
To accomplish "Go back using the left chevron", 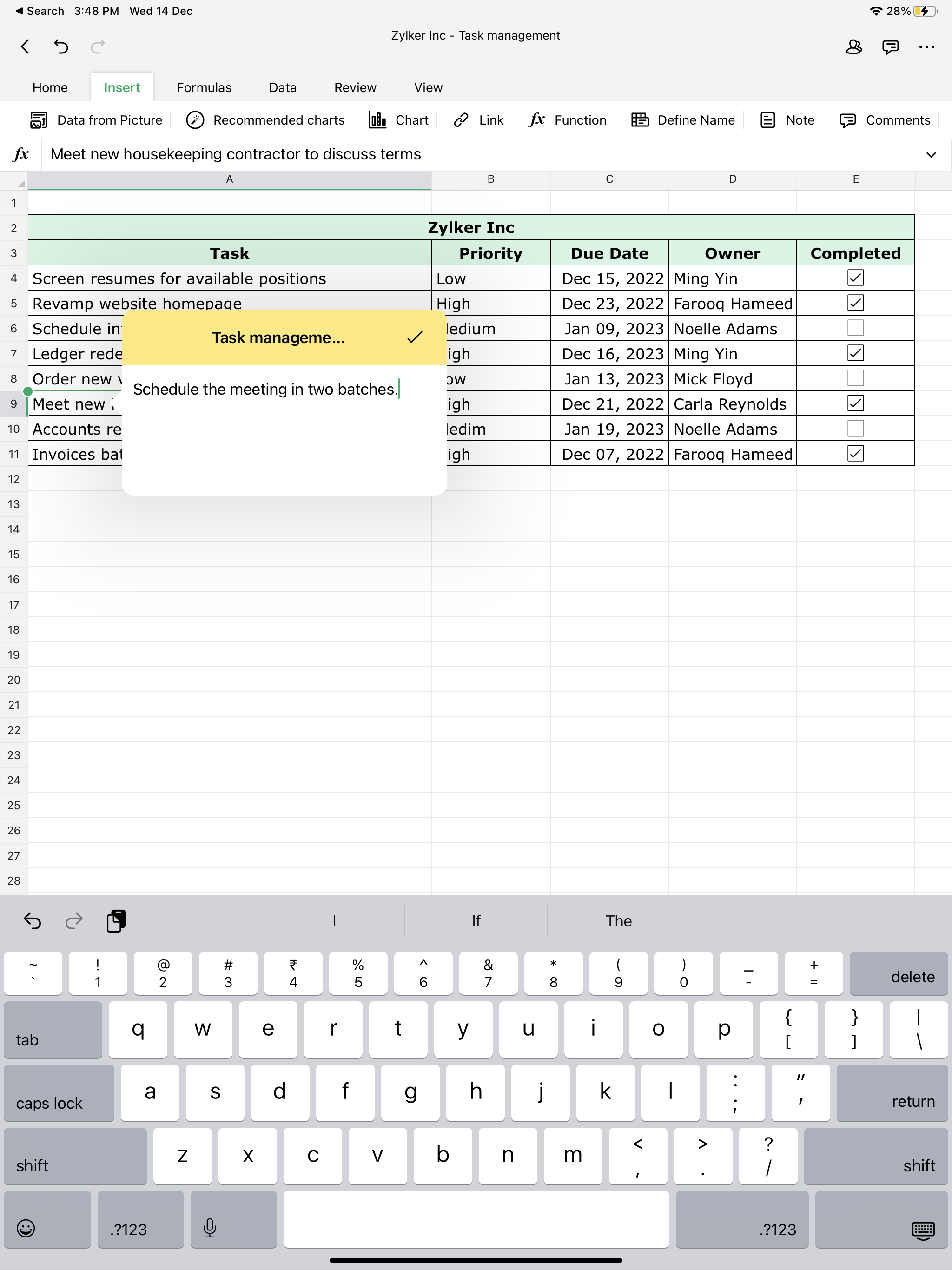I will (x=25, y=46).
